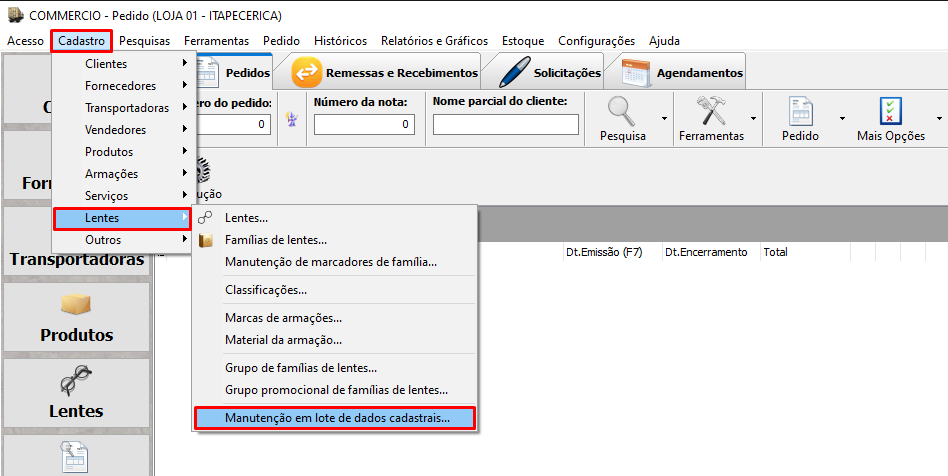Select Grupo de famílias de lentes option
Image resolution: width=948 pixels, height=476 pixels.
(301, 368)
